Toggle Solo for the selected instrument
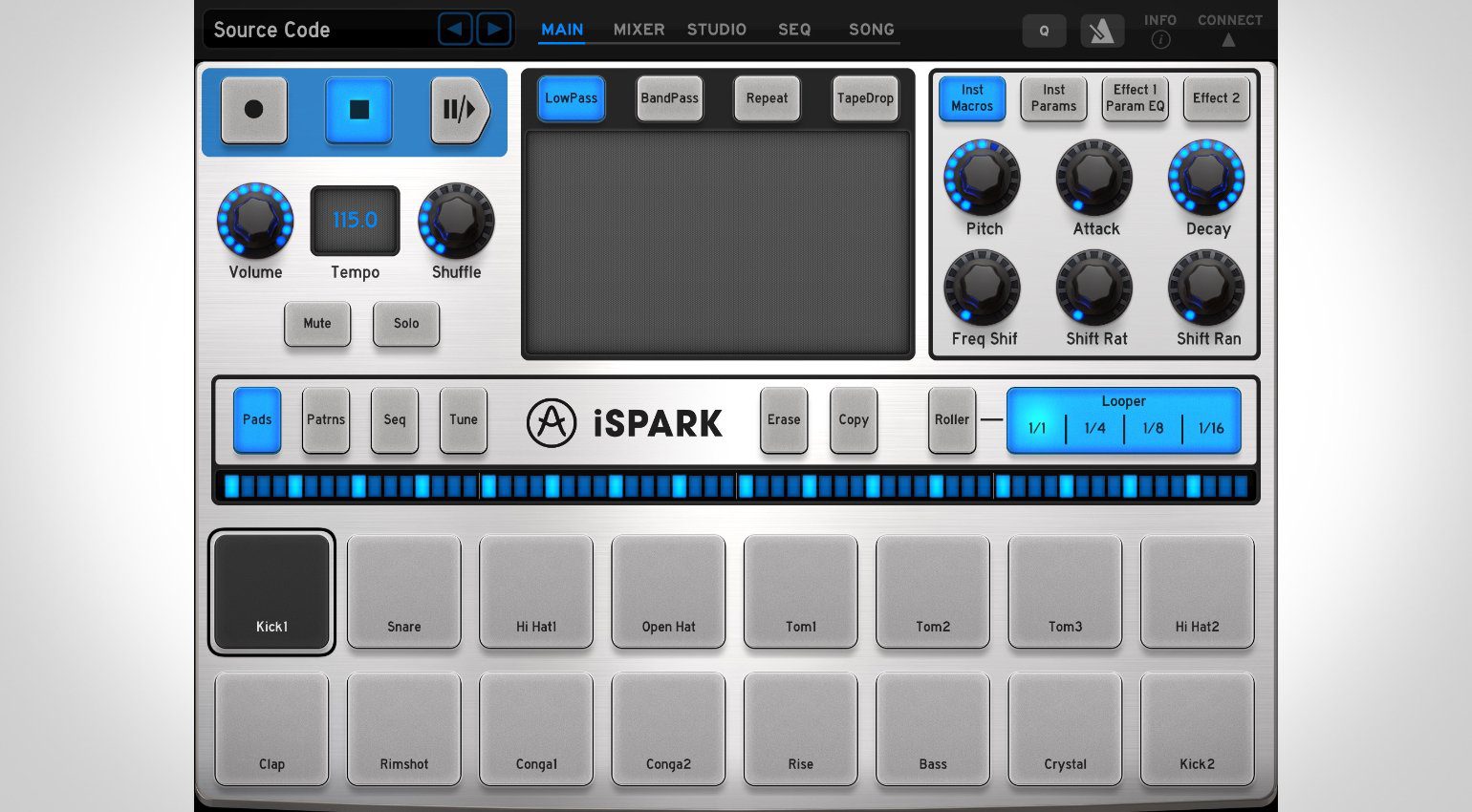 406,324
